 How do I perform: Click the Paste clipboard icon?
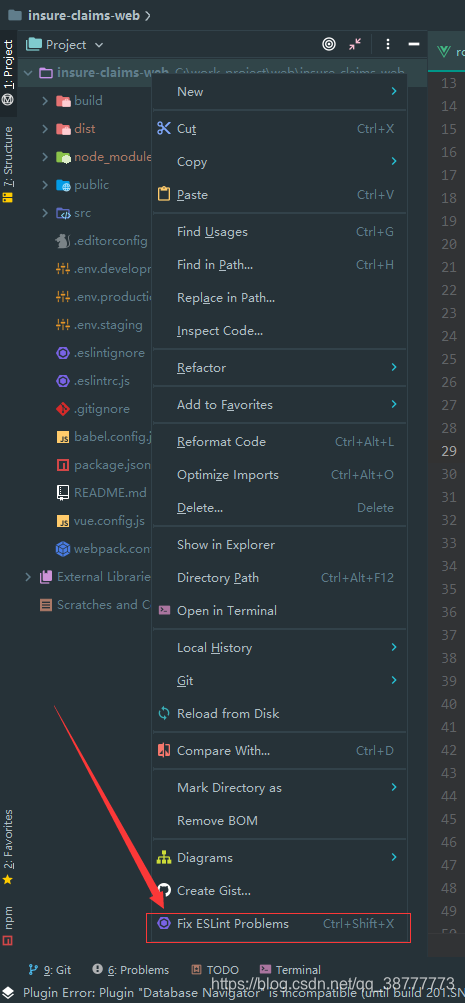tap(164, 194)
